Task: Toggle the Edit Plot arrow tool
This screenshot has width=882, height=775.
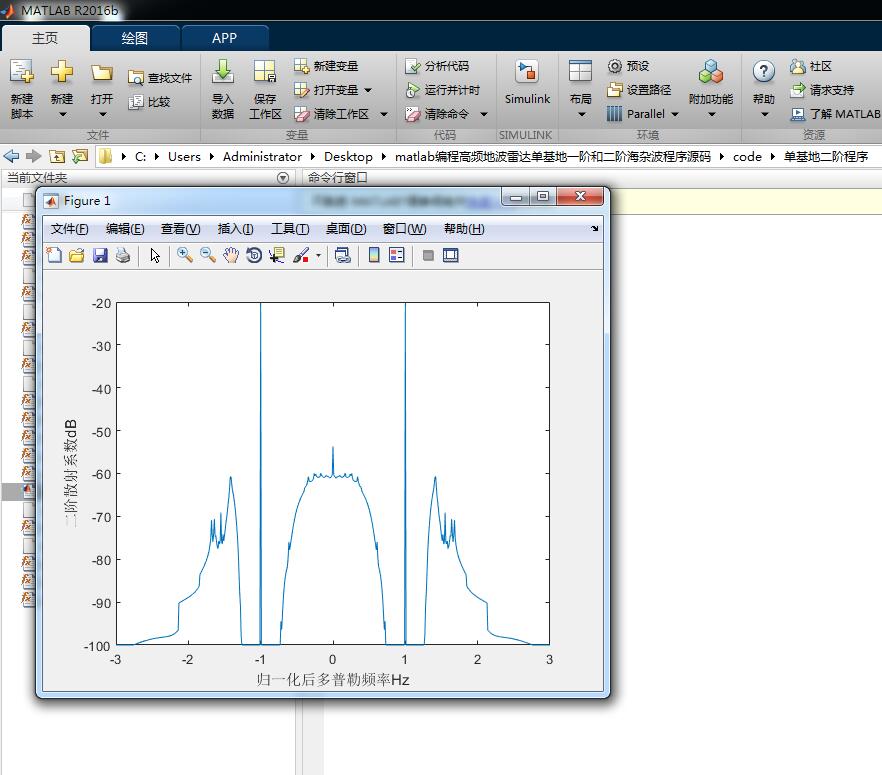Action: [x=155, y=255]
